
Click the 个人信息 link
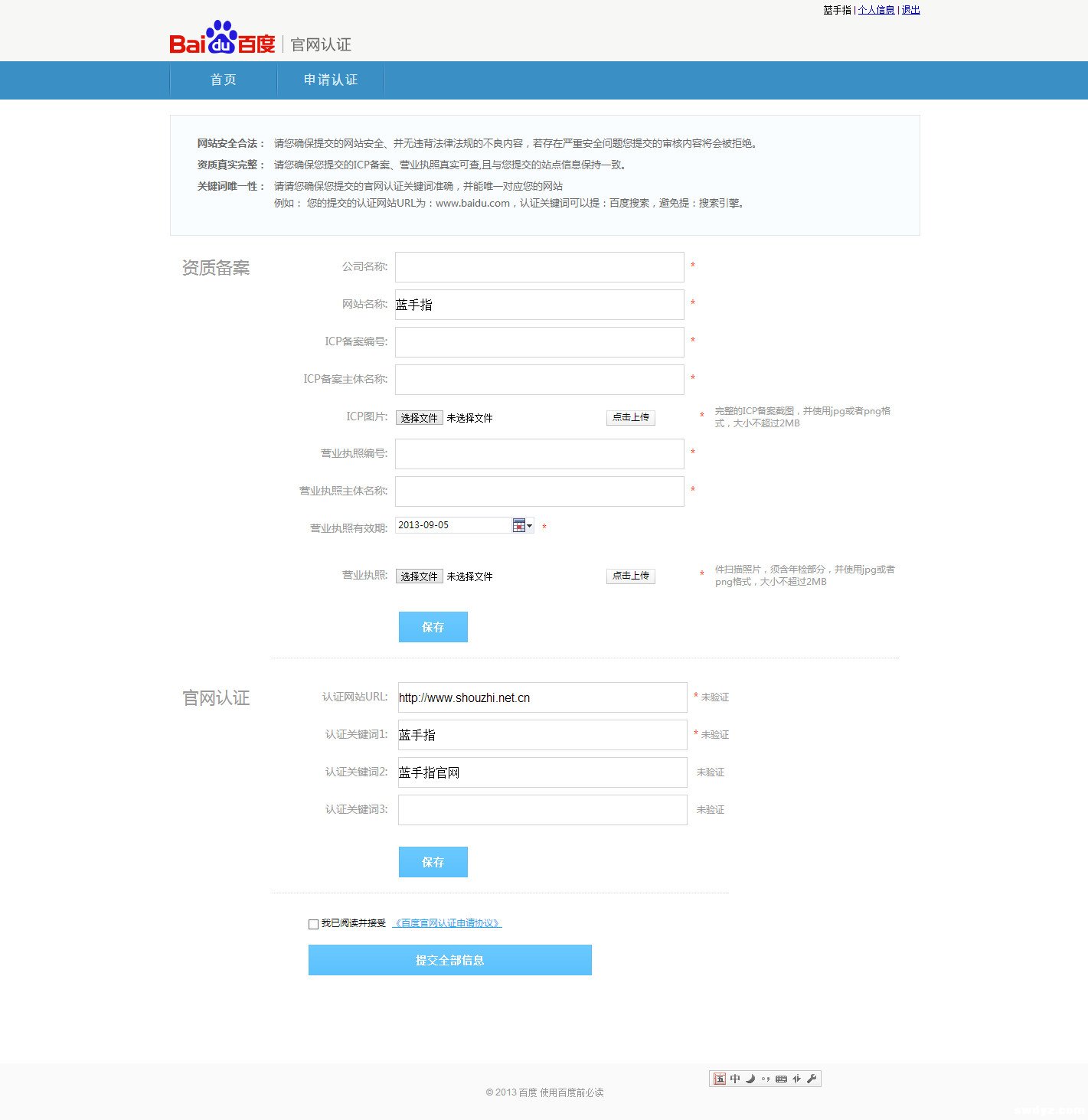(x=876, y=10)
